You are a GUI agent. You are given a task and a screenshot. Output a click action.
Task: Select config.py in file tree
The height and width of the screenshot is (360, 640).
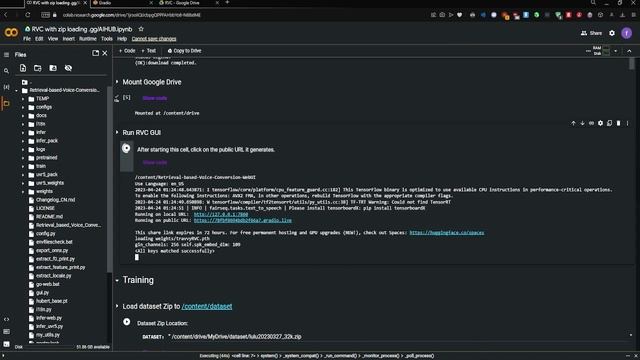(45, 233)
